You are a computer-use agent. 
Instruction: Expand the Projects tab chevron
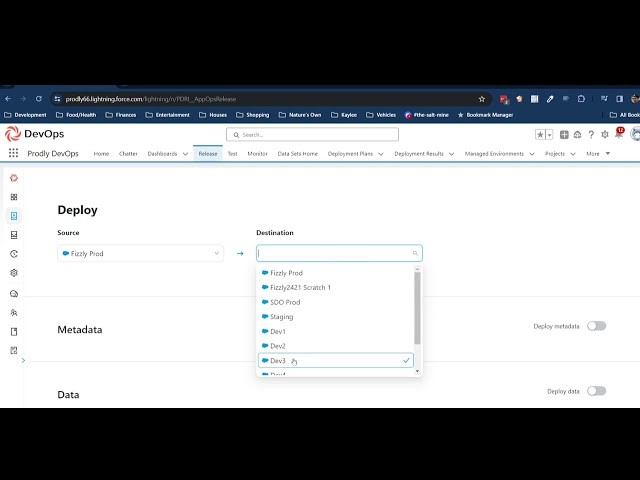[x=573, y=154]
